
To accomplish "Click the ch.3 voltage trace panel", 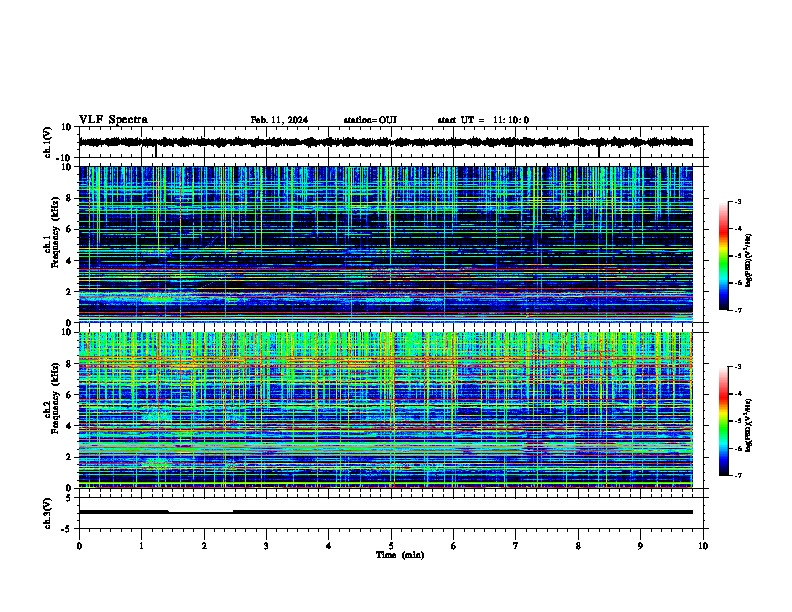I will [391, 513].
